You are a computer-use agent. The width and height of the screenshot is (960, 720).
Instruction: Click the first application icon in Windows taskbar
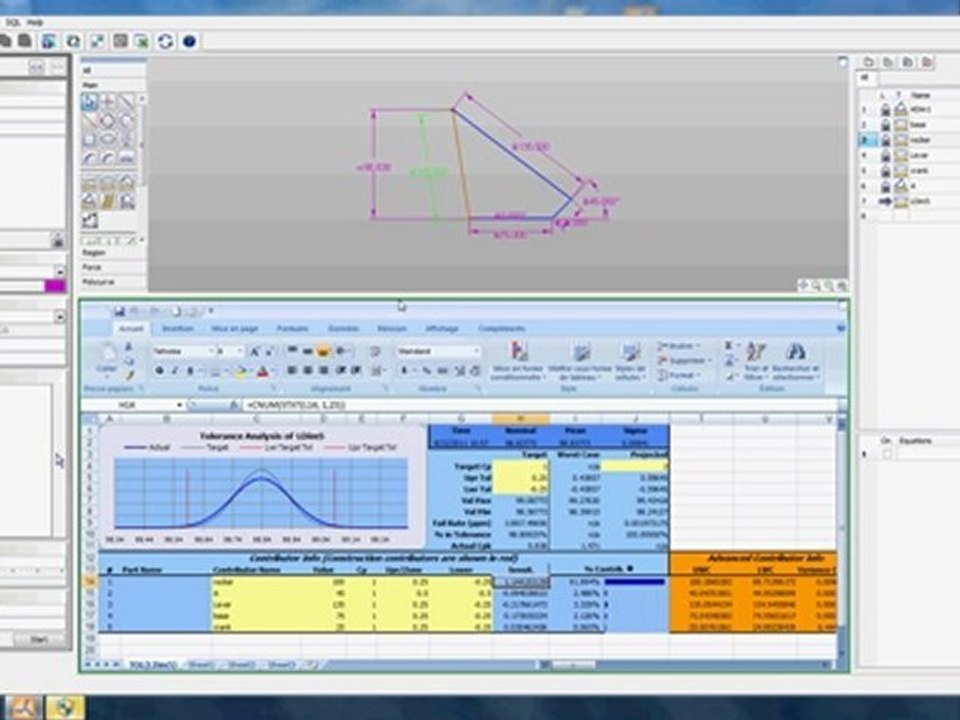coord(24,708)
